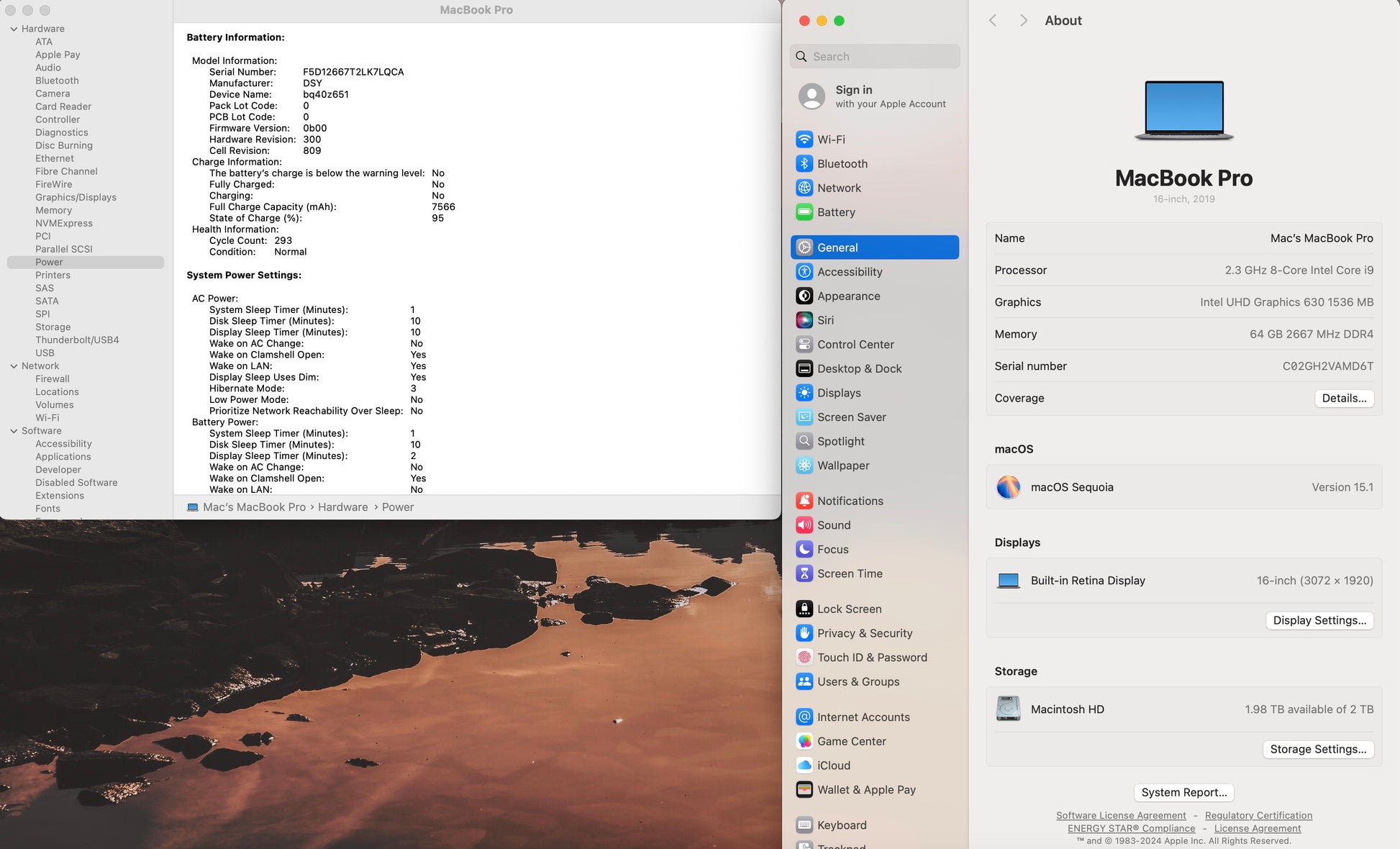
Task: Click the back arrow beside About
Action: click(x=993, y=20)
